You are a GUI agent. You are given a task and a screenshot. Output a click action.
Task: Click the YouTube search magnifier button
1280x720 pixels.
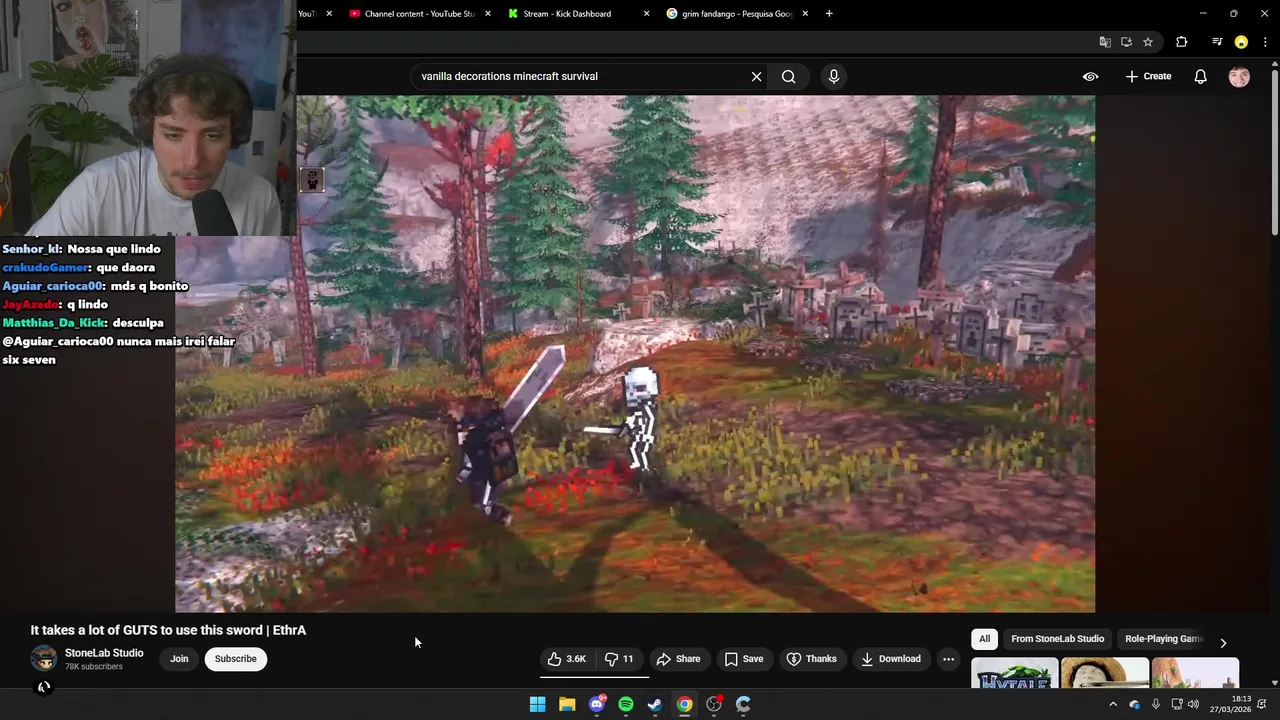(x=789, y=76)
